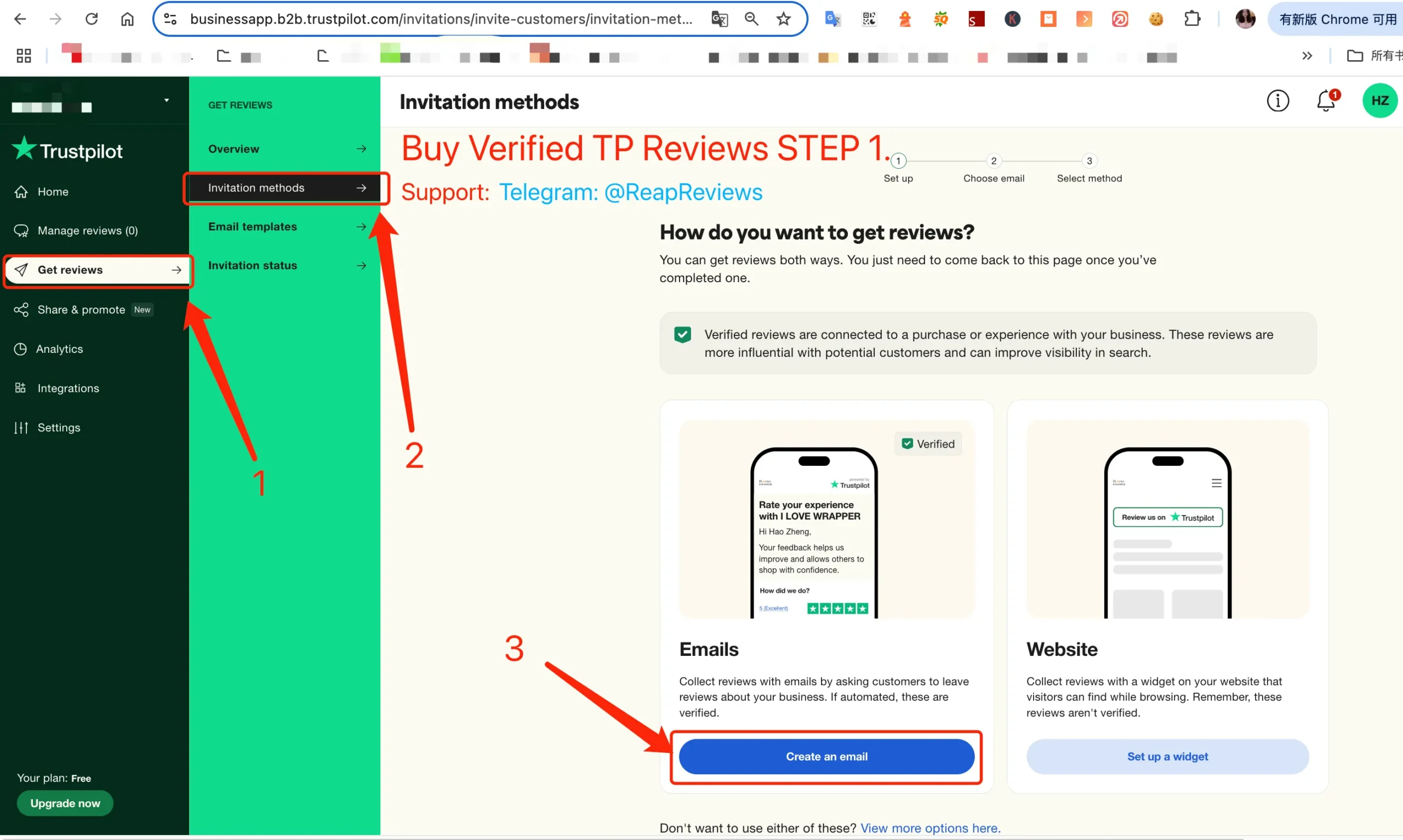Follow View more options here link

pyautogui.click(x=930, y=827)
